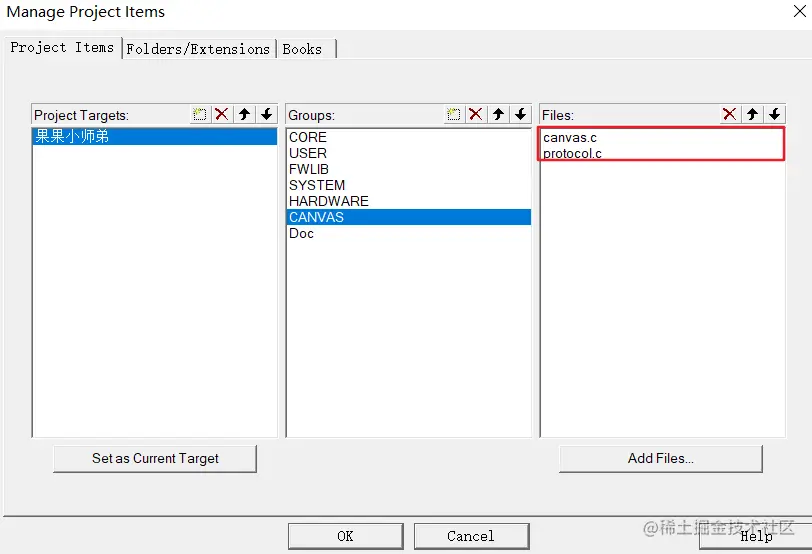Image resolution: width=812 pixels, height=554 pixels.
Task: Click Set as Current Target button
Action: (155, 459)
